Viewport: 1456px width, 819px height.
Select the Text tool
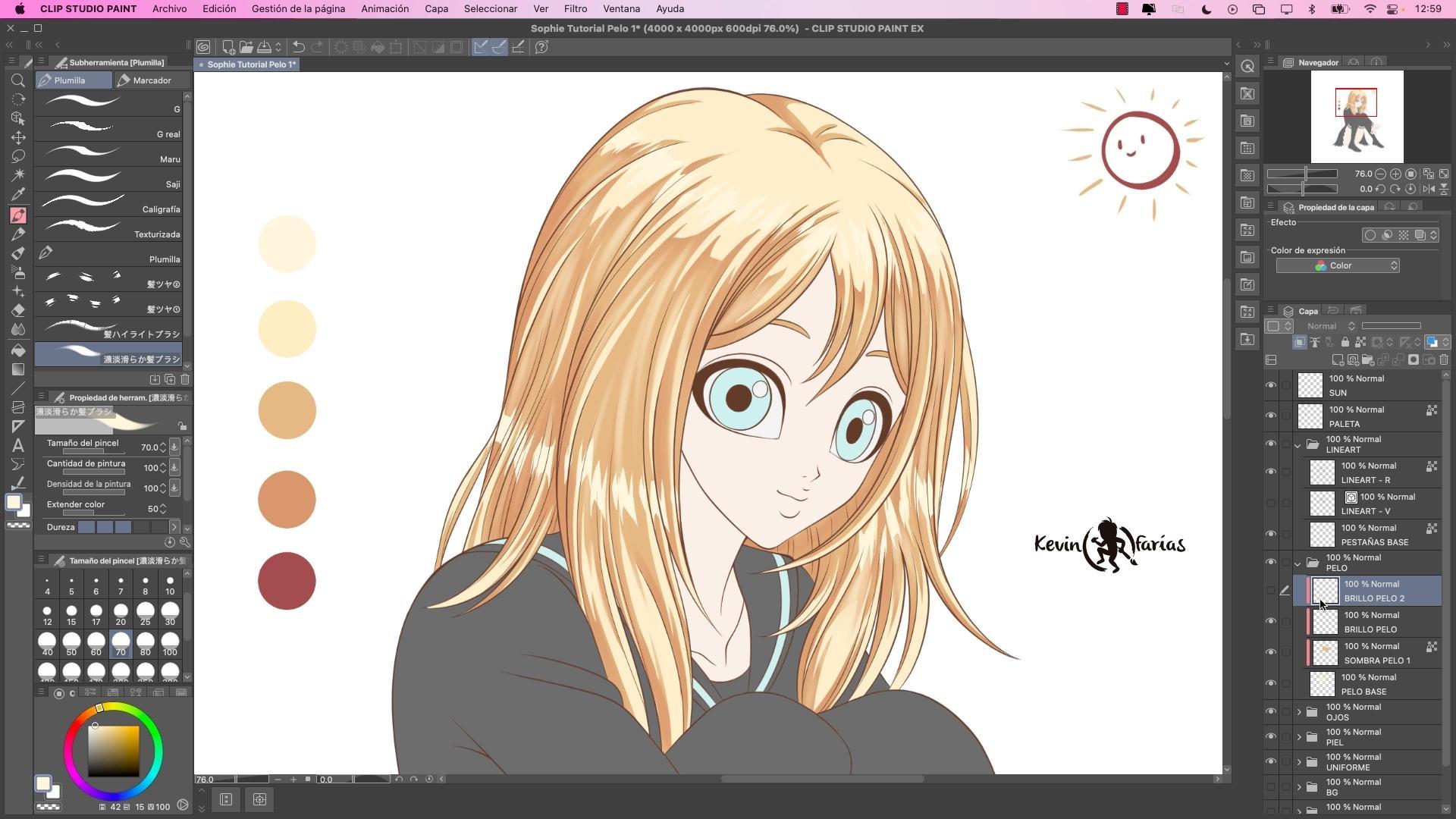click(x=18, y=445)
